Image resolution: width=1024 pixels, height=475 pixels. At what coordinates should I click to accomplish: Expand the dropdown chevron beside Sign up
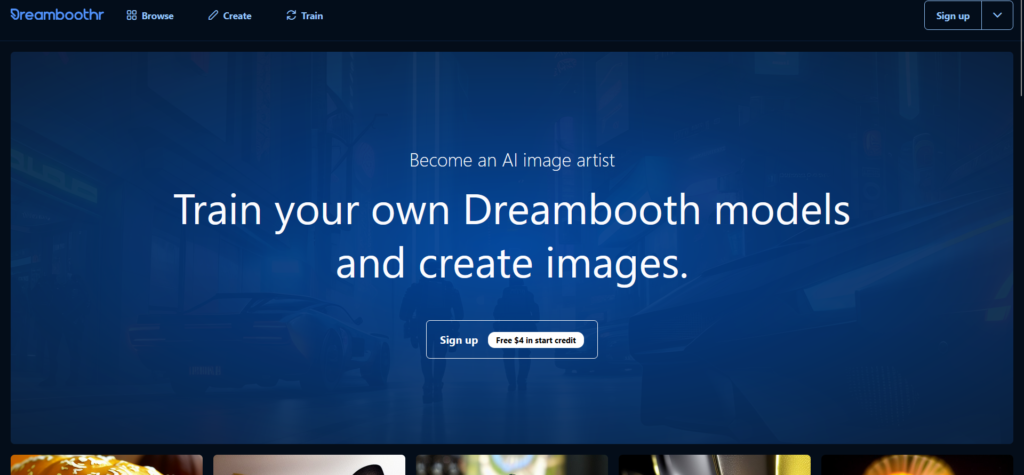tap(997, 16)
